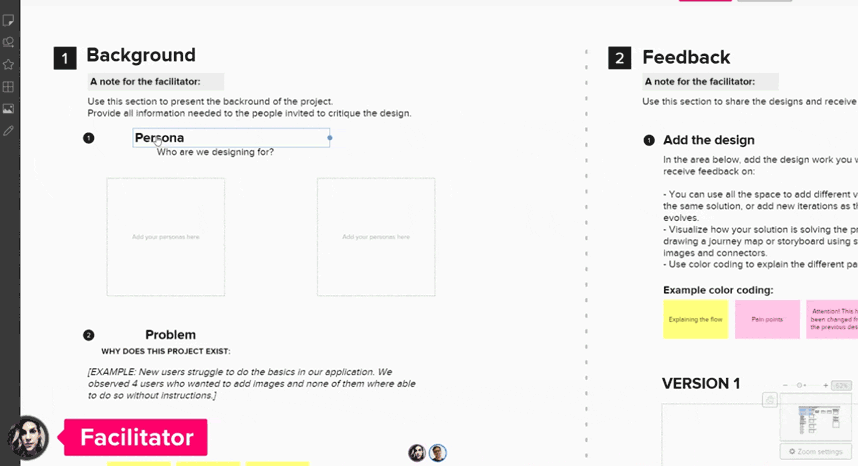Click the Persona title text box
858x466 pixels.
point(231,138)
